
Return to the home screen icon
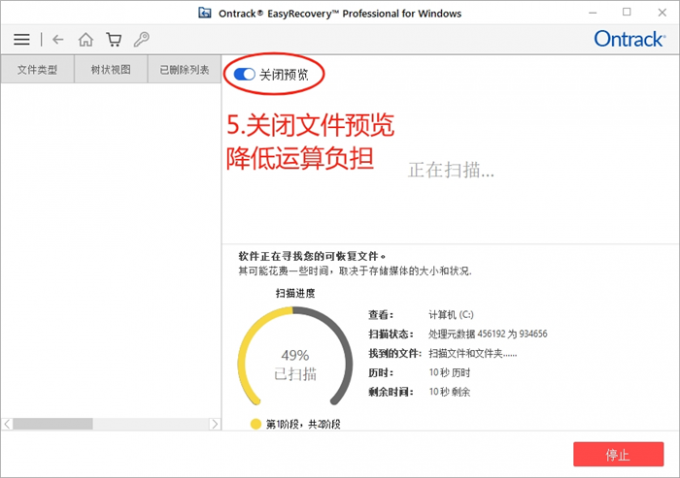point(85,40)
